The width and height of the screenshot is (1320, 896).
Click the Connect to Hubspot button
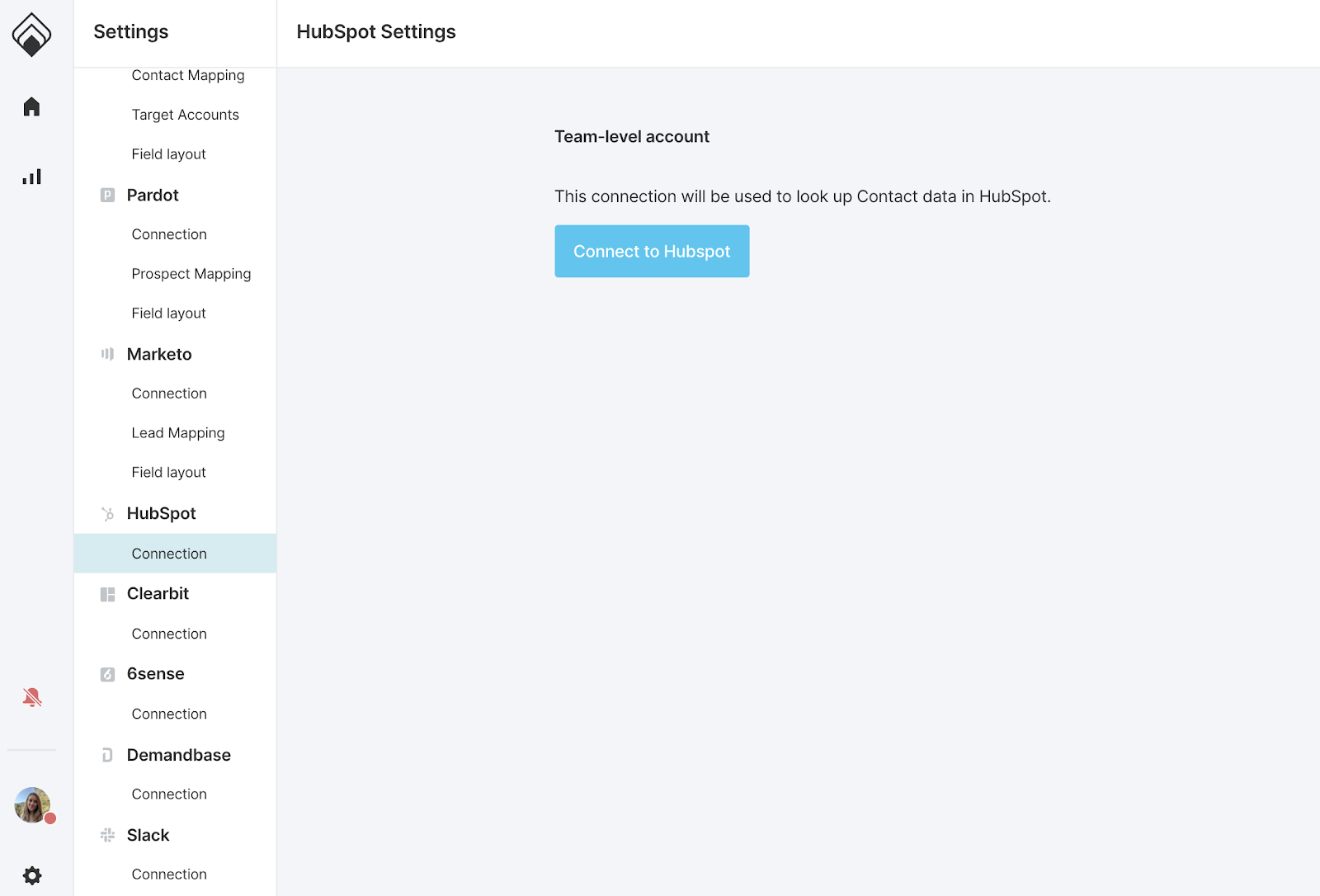point(652,252)
